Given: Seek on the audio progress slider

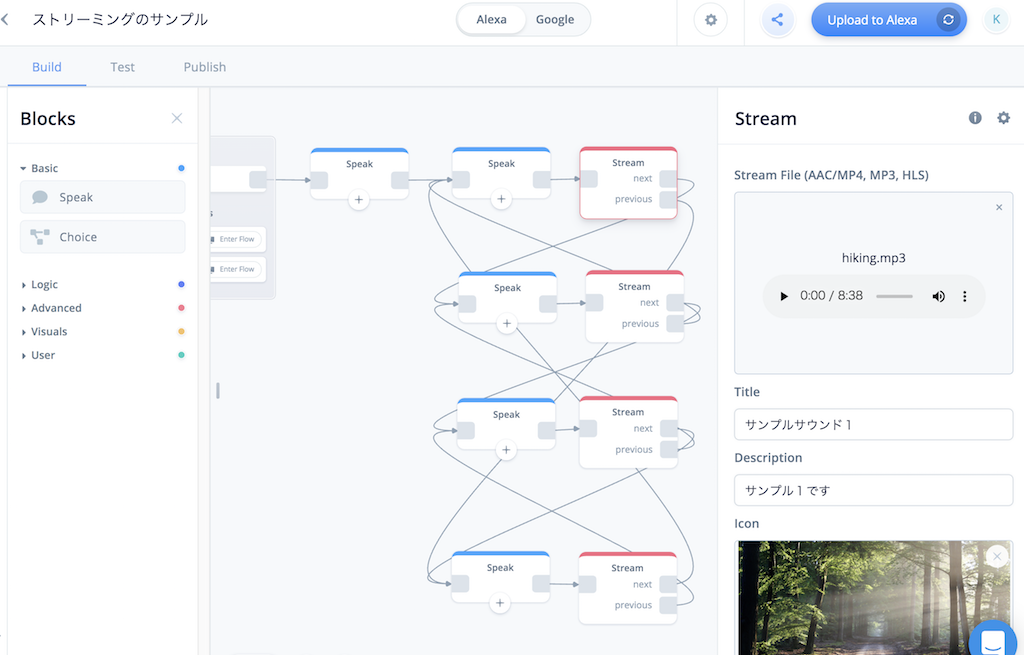Looking at the screenshot, I should point(894,296).
